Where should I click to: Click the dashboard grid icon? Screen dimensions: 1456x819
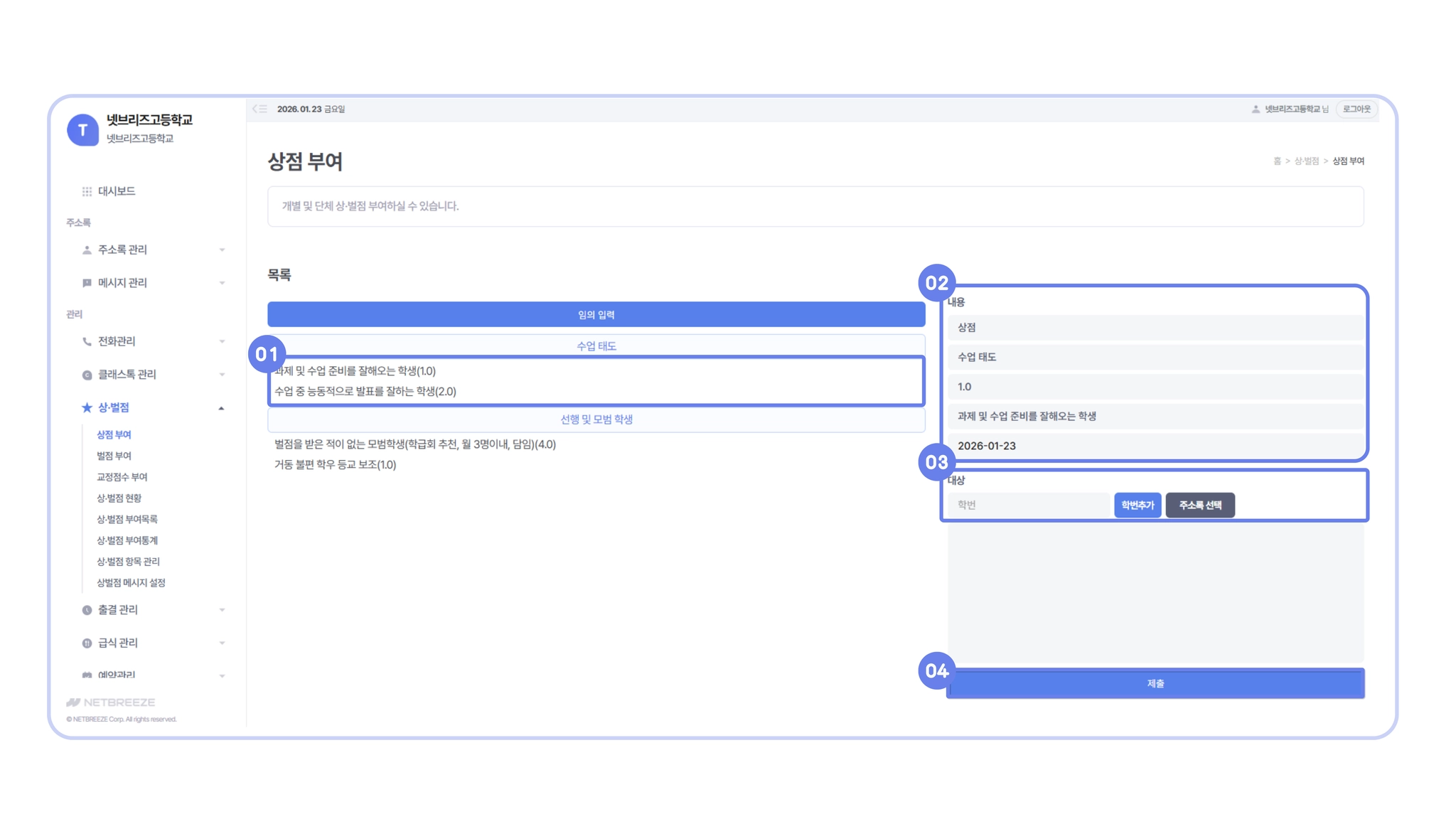click(87, 191)
